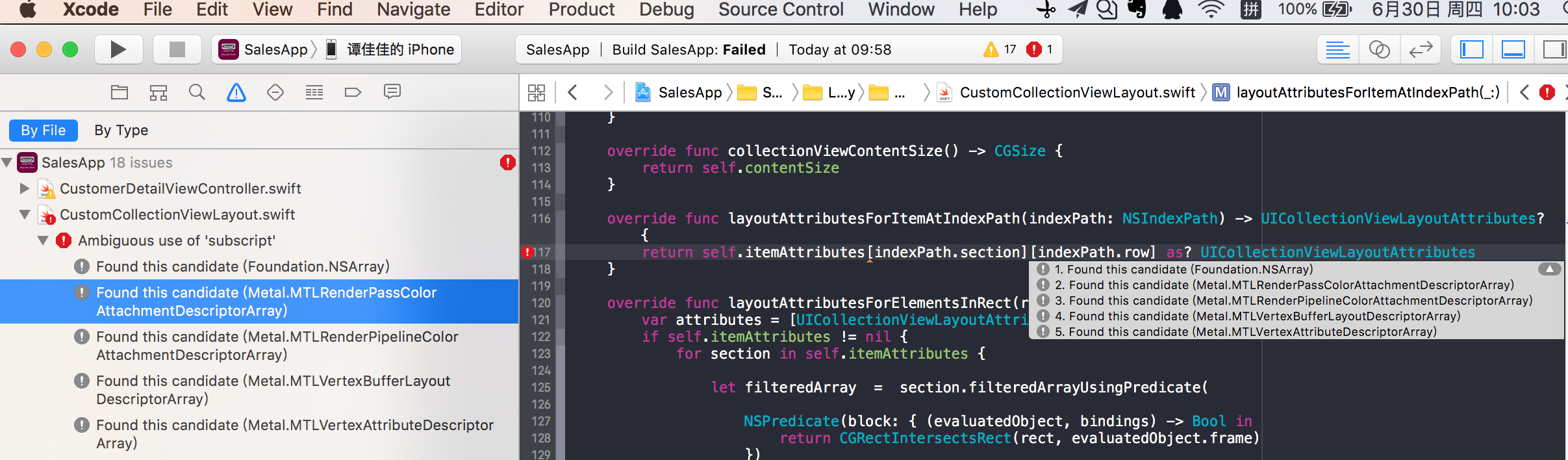
Task: Open the breakpoint navigator icon
Action: tap(353, 92)
